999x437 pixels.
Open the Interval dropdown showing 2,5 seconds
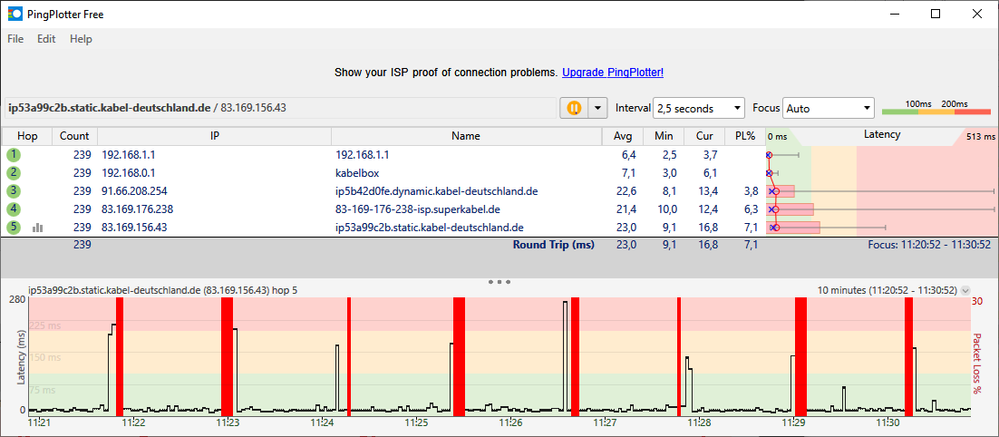click(699, 108)
